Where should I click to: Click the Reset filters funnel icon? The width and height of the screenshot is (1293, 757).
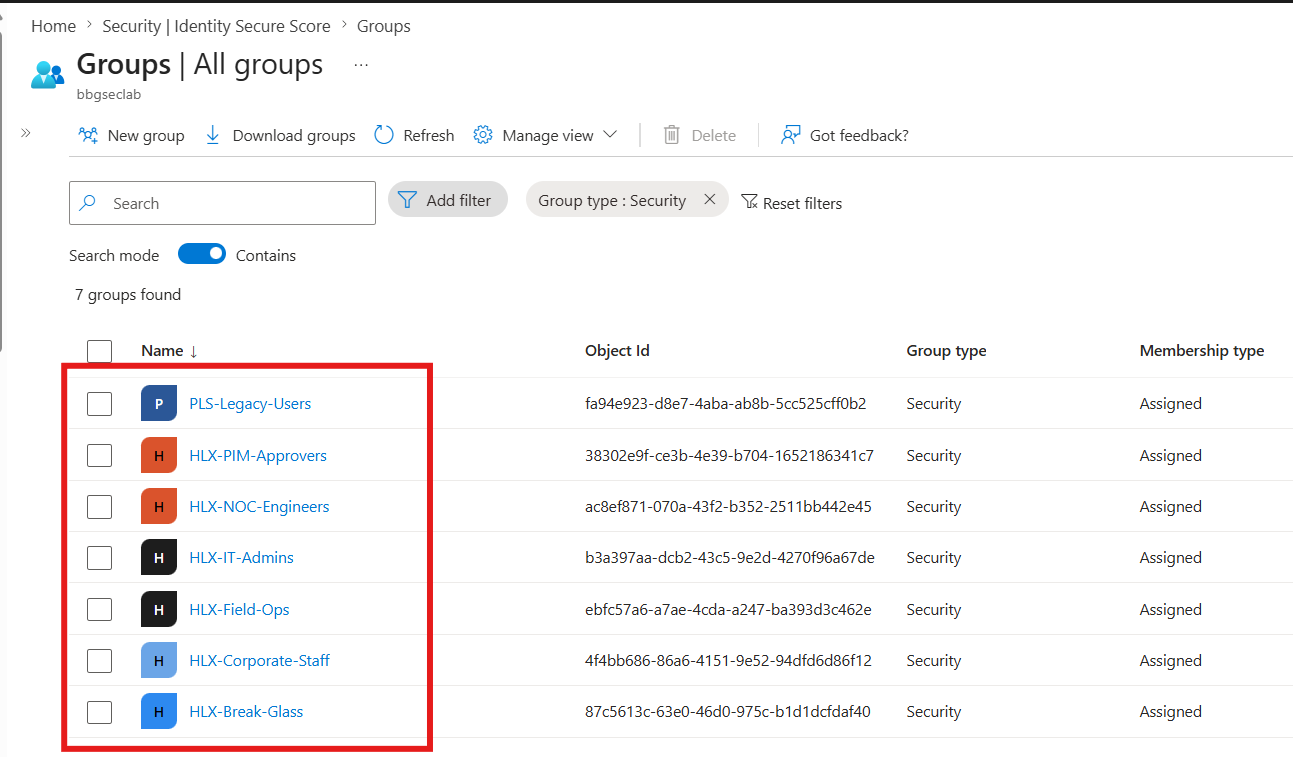[x=750, y=202]
